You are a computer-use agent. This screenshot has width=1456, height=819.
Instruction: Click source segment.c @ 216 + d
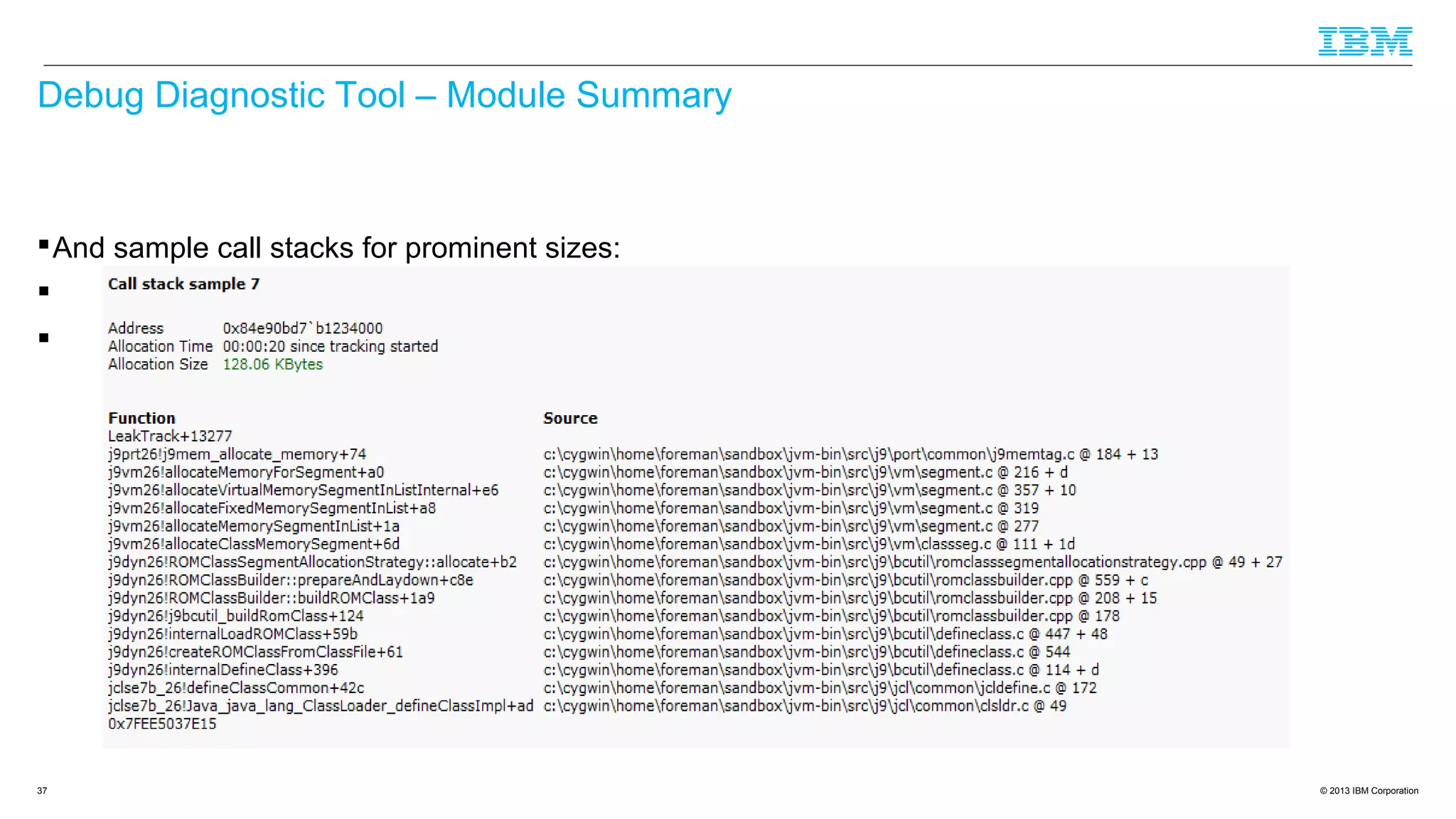coord(805,472)
